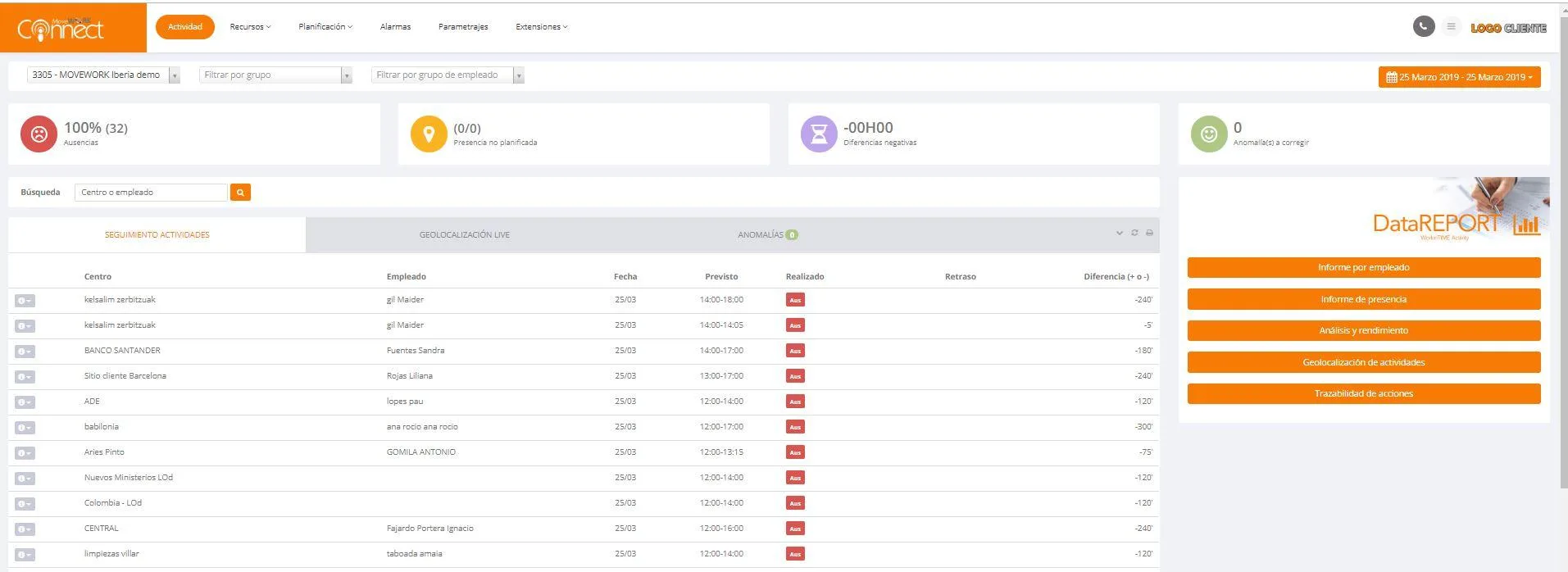Switch to Geolocalización Live tab
The image size is (1568, 572).
pyautogui.click(x=465, y=235)
